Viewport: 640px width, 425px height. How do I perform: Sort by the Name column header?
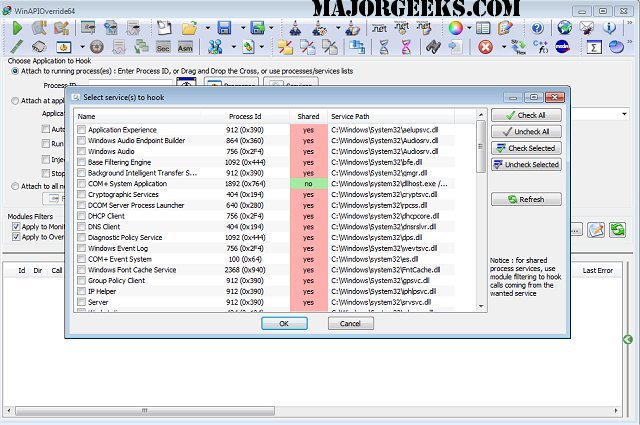pyautogui.click(x=137, y=116)
